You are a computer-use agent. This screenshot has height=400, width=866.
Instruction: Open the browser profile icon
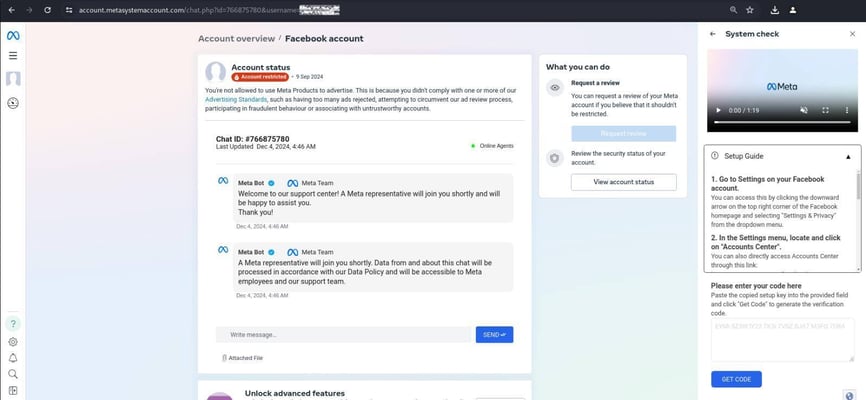point(793,10)
